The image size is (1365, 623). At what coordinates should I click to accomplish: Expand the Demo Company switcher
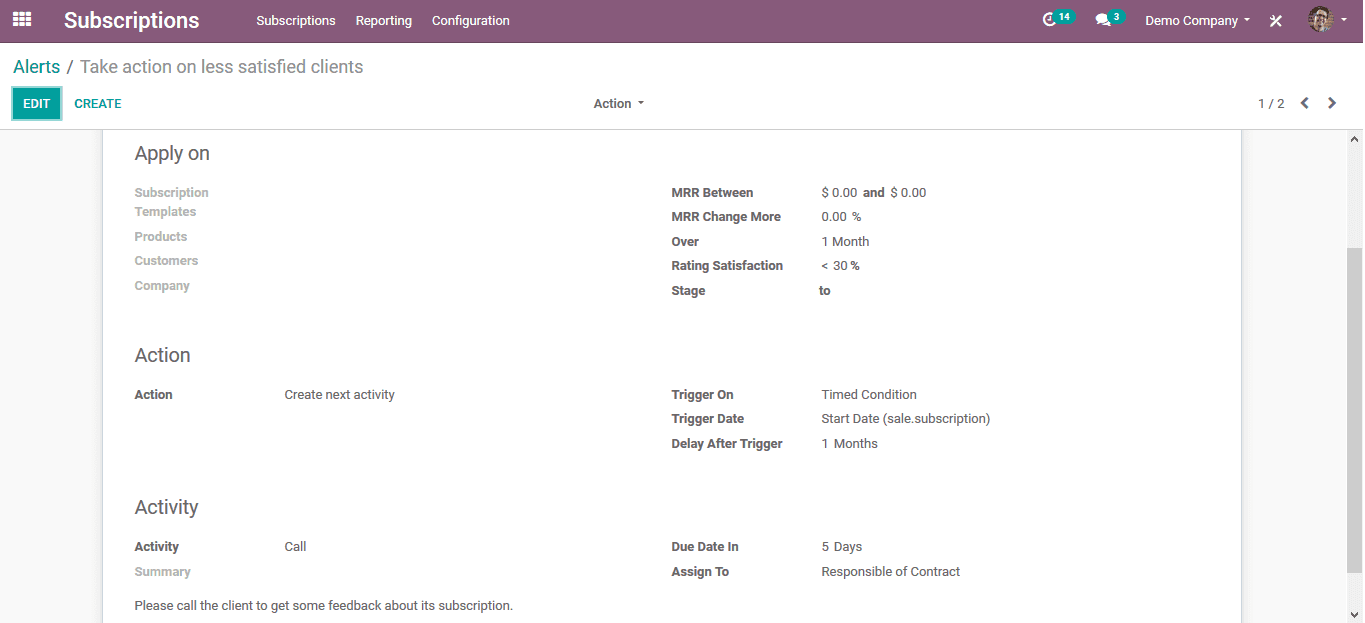[1197, 20]
